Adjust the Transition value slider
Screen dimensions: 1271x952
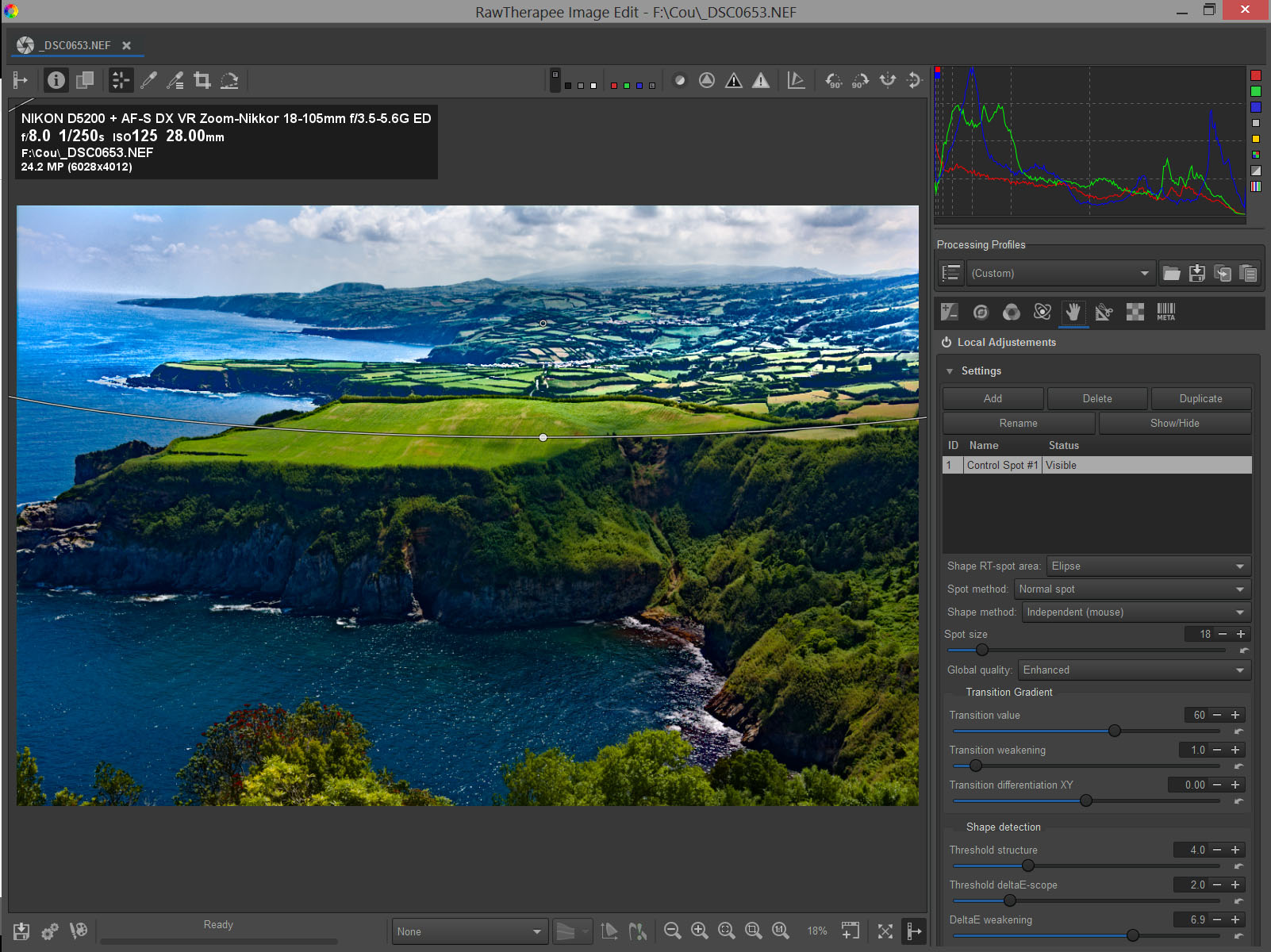[1115, 731]
